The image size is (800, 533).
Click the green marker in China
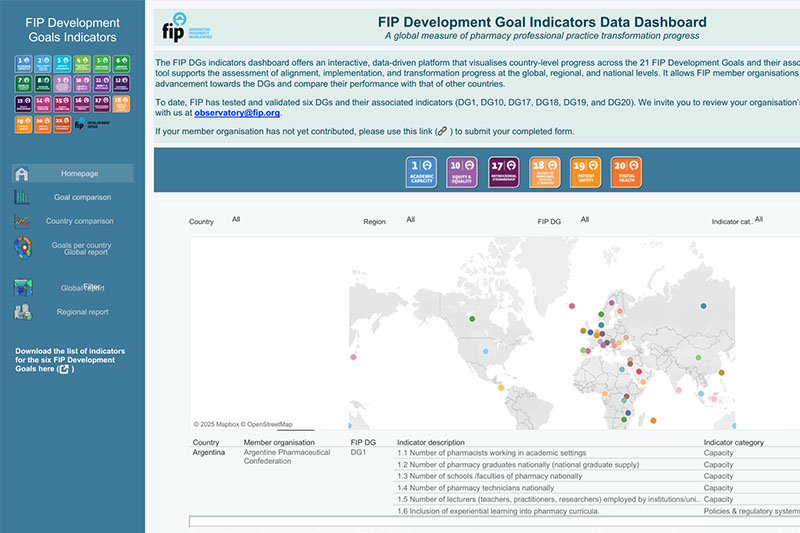coord(698,358)
